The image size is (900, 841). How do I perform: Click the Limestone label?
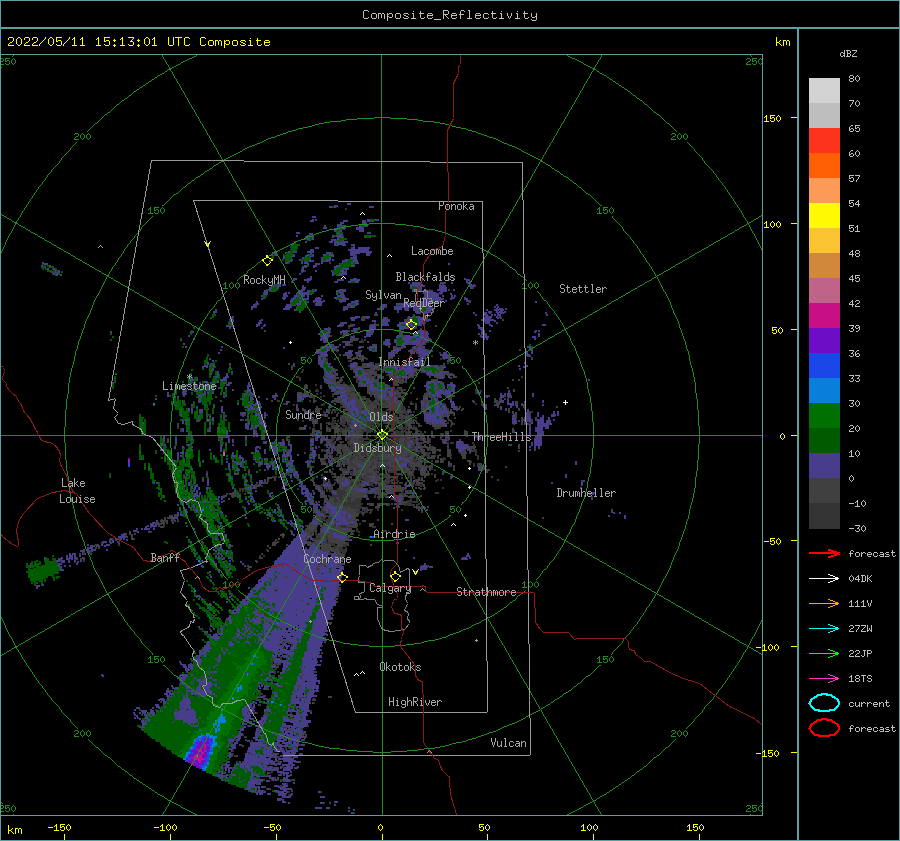pos(189,386)
